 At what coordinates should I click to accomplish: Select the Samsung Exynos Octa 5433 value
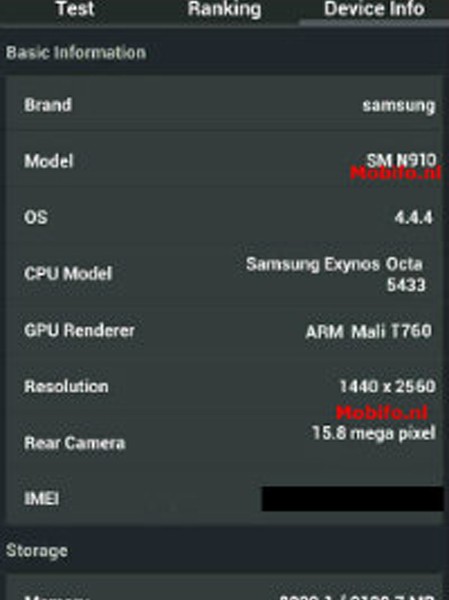tap(335, 274)
